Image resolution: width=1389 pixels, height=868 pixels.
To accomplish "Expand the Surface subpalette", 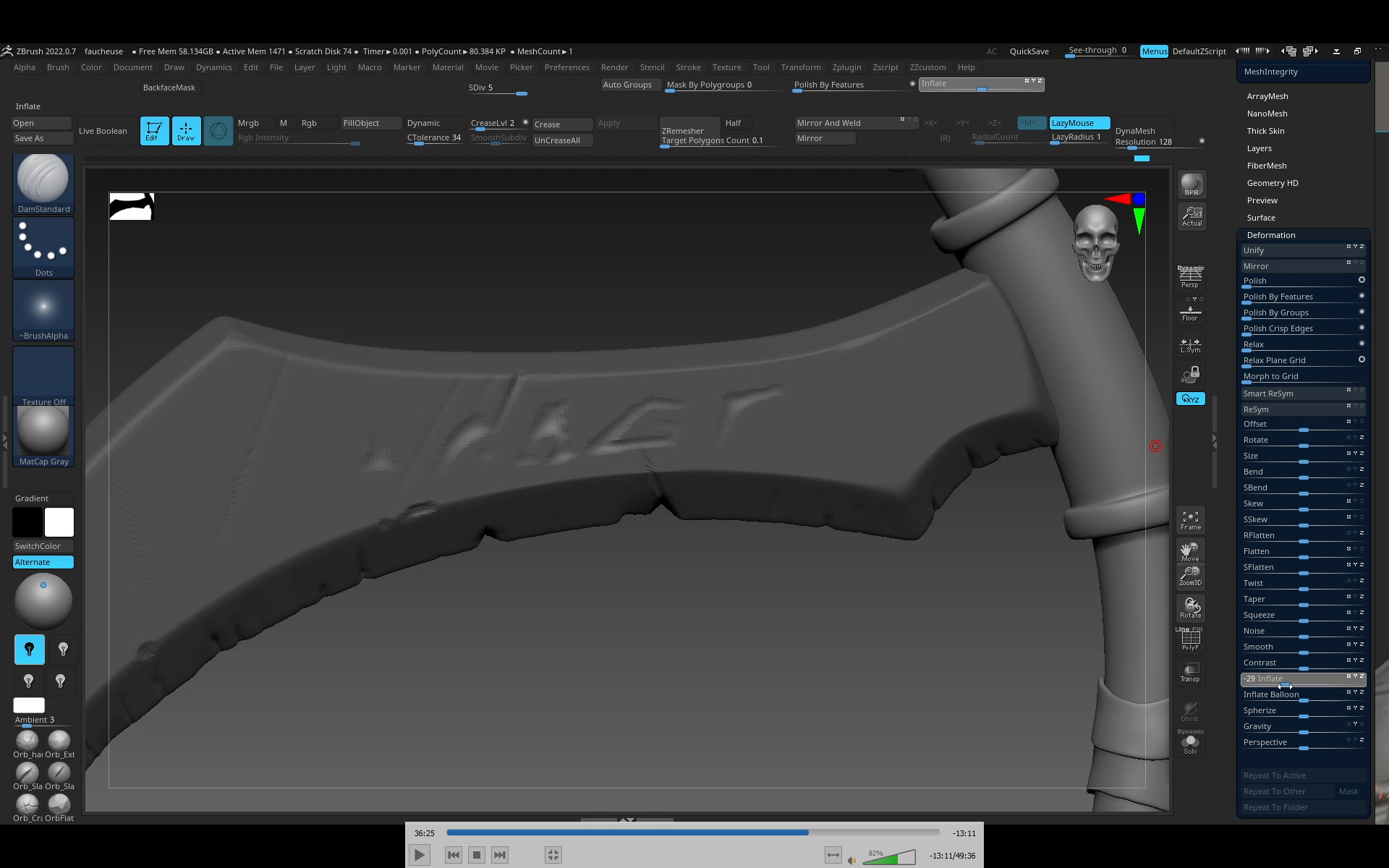I will click(x=1261, y=218).
